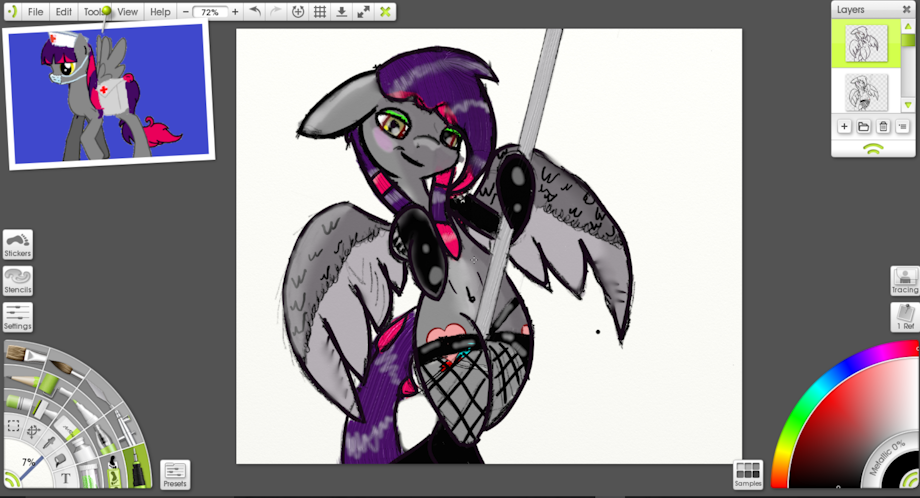Viewport: 920px width, 498px height.
Task: Select the top layer thumbnail
Action: [867, 43]
